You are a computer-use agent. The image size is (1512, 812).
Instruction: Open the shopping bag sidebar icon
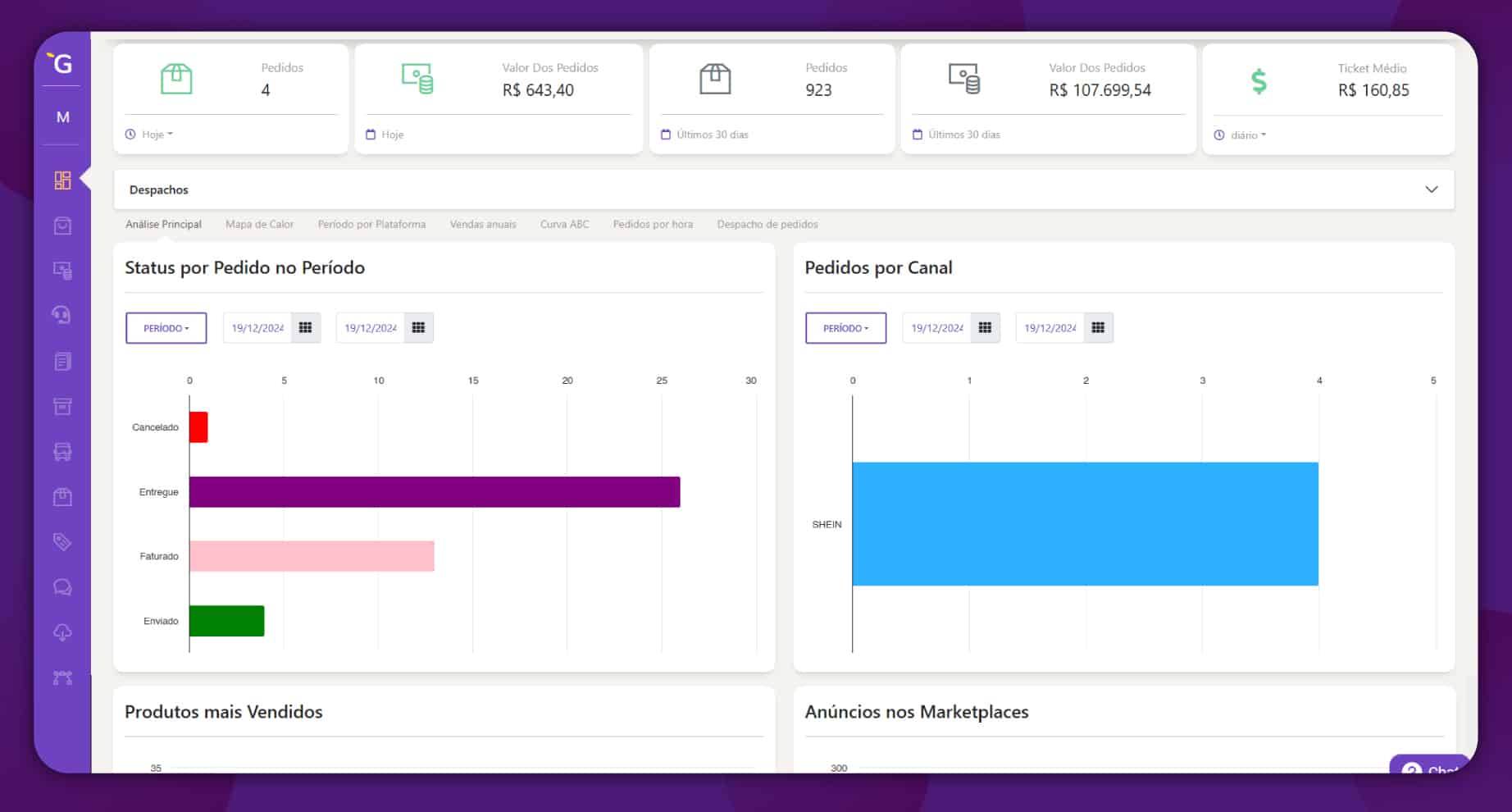point(62,226)
